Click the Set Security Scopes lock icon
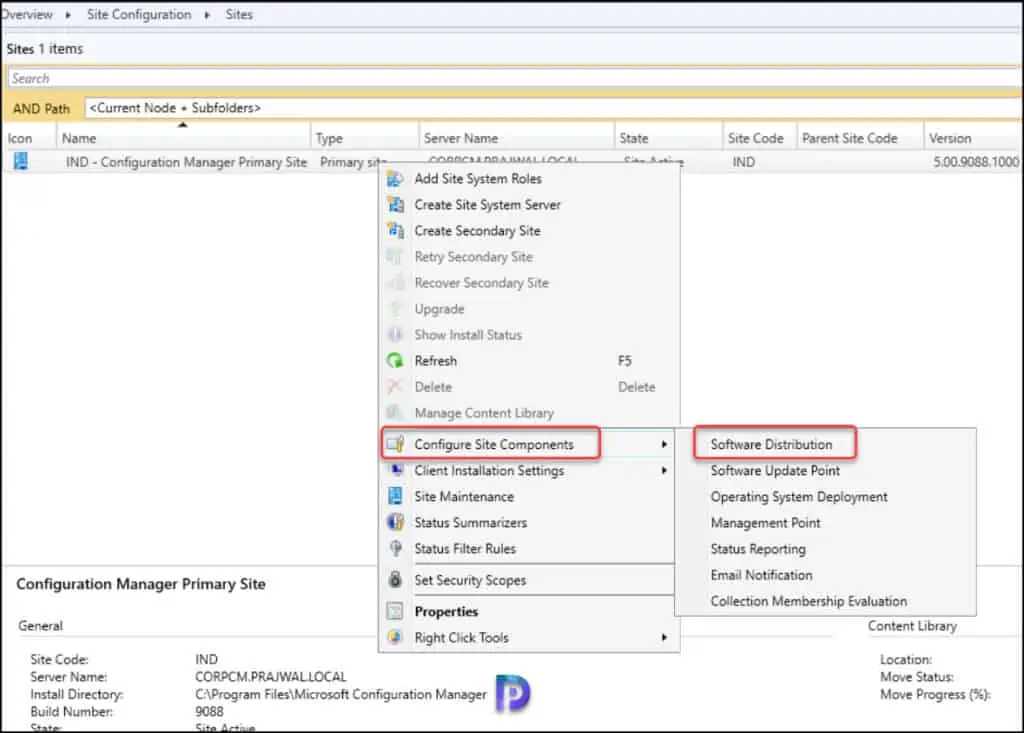The height and width of the screenshot is (733, 1024). [x=395, y=579]
